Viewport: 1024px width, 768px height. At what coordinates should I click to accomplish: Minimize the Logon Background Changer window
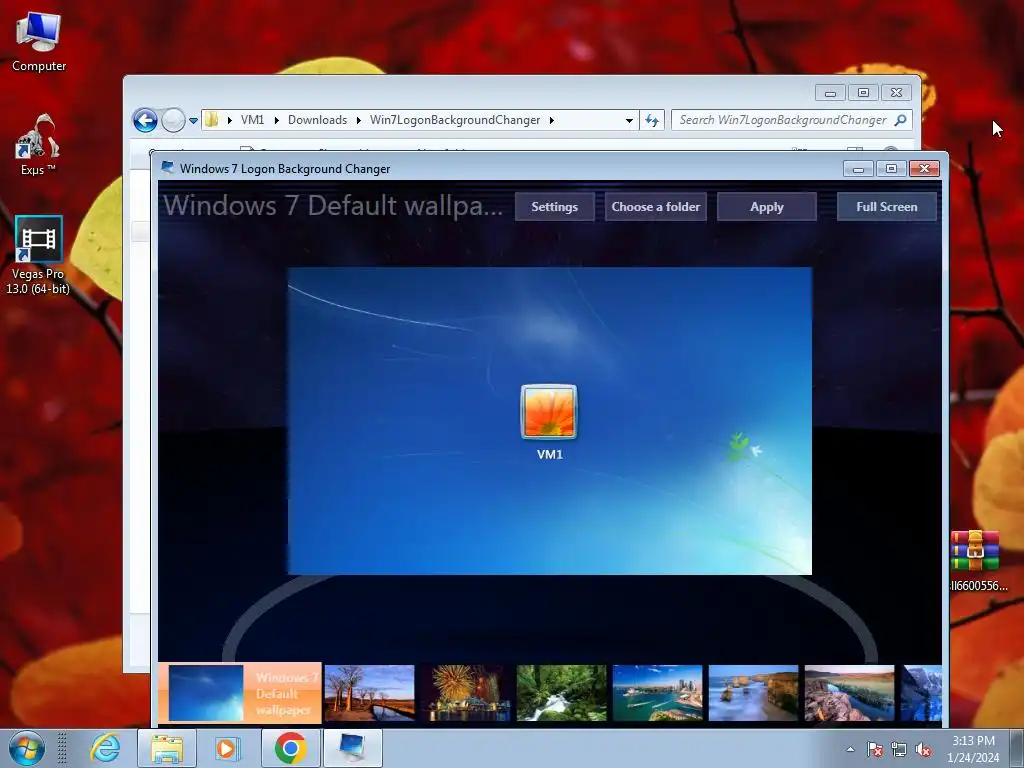858,169
